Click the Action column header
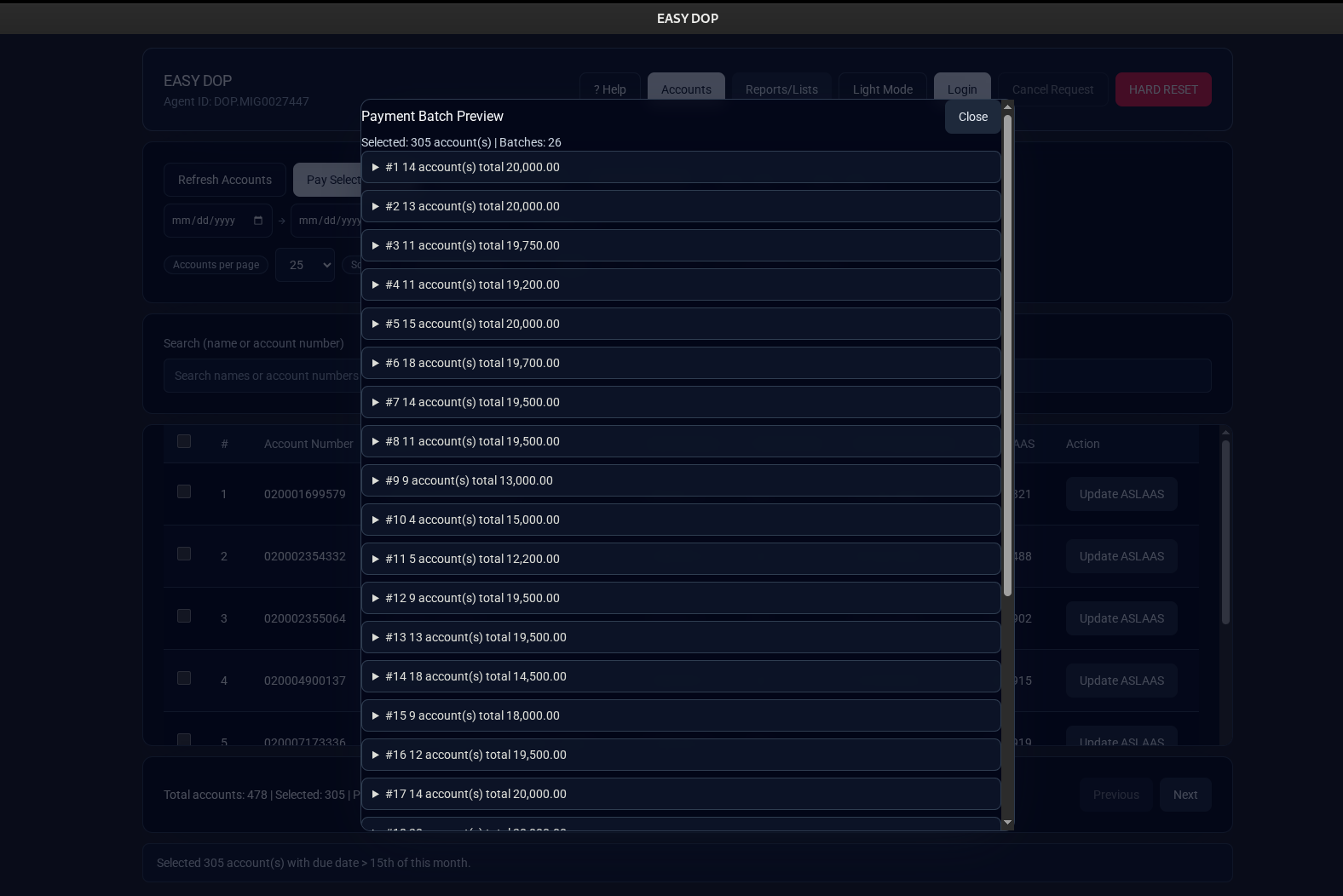 tap(1082, 444)
